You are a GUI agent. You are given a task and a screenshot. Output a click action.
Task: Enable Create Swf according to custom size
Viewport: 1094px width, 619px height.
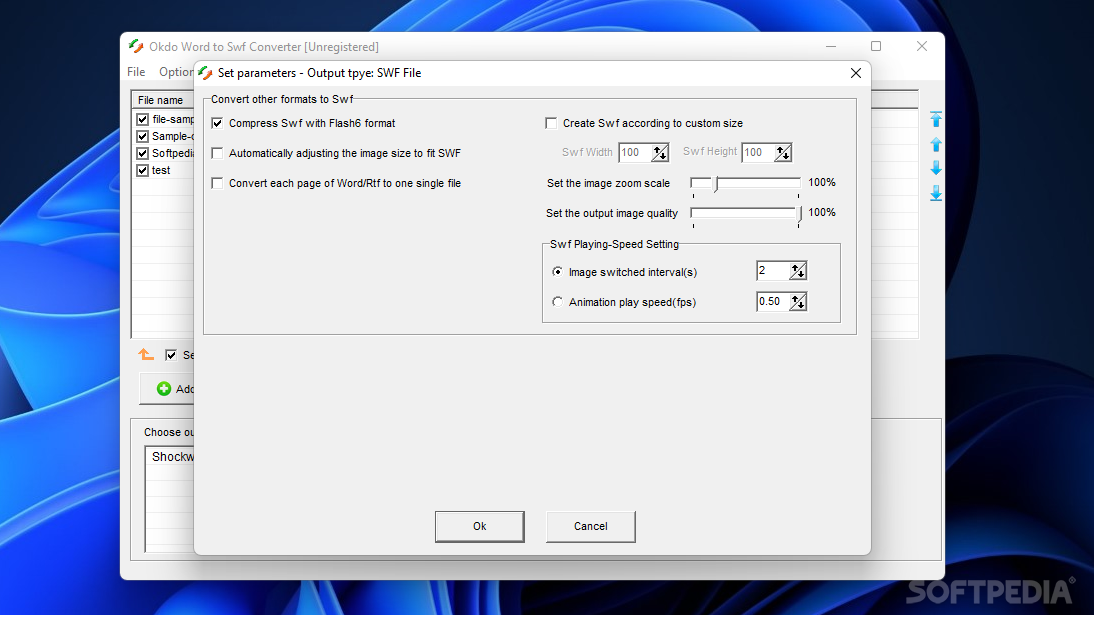[551, 124]
